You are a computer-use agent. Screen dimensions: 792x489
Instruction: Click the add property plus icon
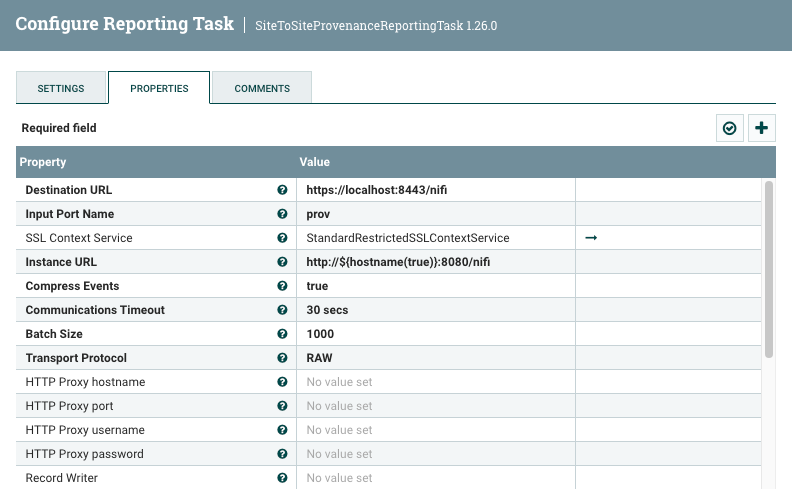762,128
